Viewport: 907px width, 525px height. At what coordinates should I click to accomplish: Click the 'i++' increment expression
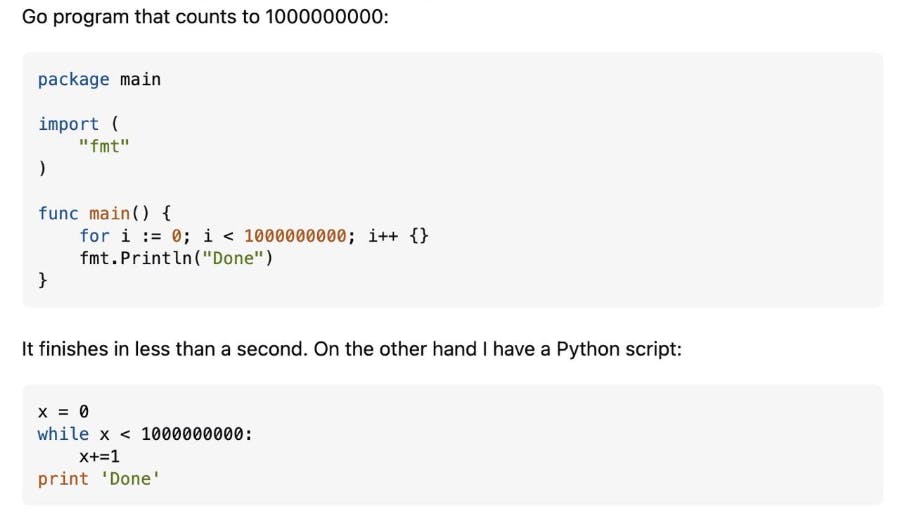pyautogui.click(x=383, y=236)
